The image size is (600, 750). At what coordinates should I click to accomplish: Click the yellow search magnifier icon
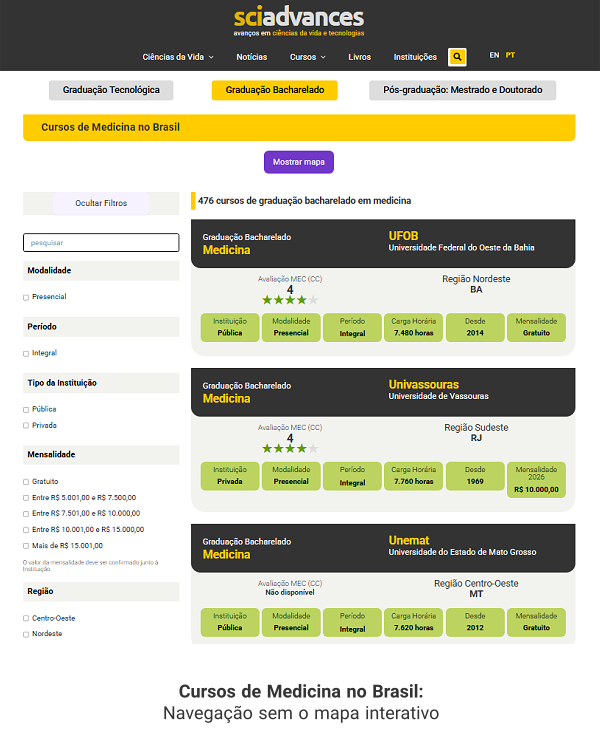(x=457, y=57)
